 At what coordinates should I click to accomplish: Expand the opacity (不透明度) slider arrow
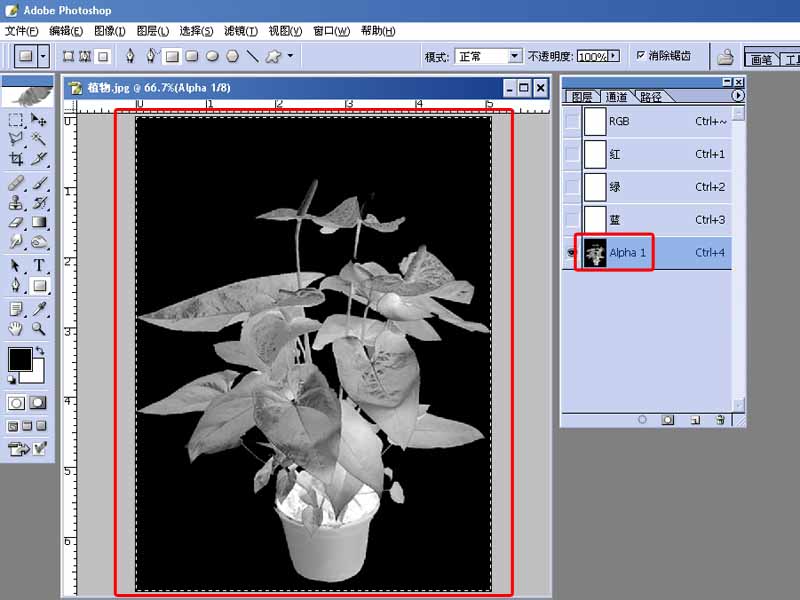(x=614, y=56)
